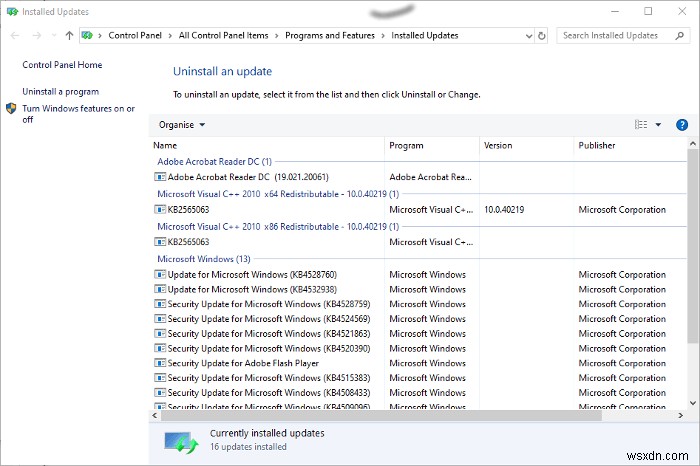The height and width of the screenshot is (466, 700).
Task: Click update icon beside KB4524569
Action: (160, 319)
